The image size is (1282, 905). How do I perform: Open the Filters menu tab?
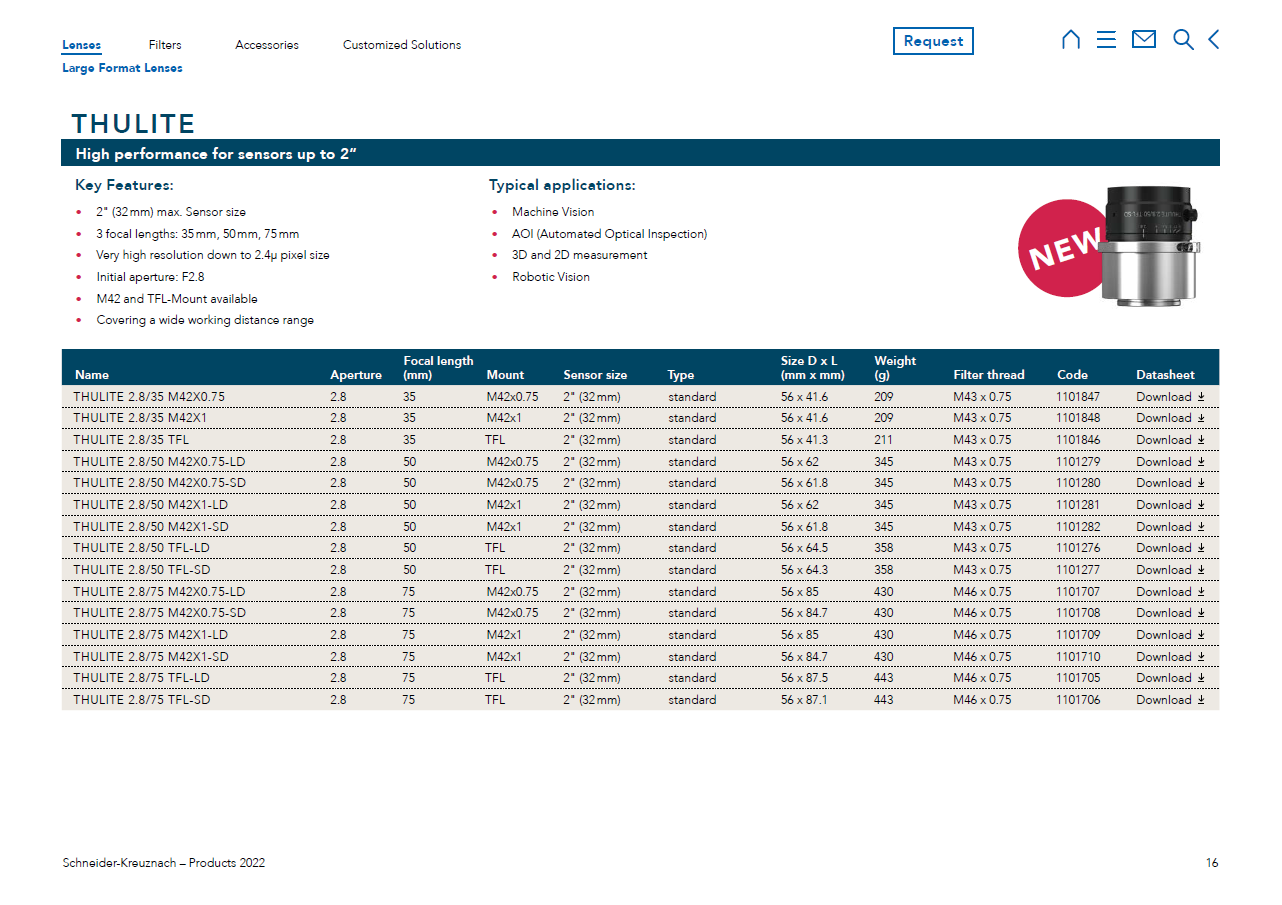(x=165, y=45)
